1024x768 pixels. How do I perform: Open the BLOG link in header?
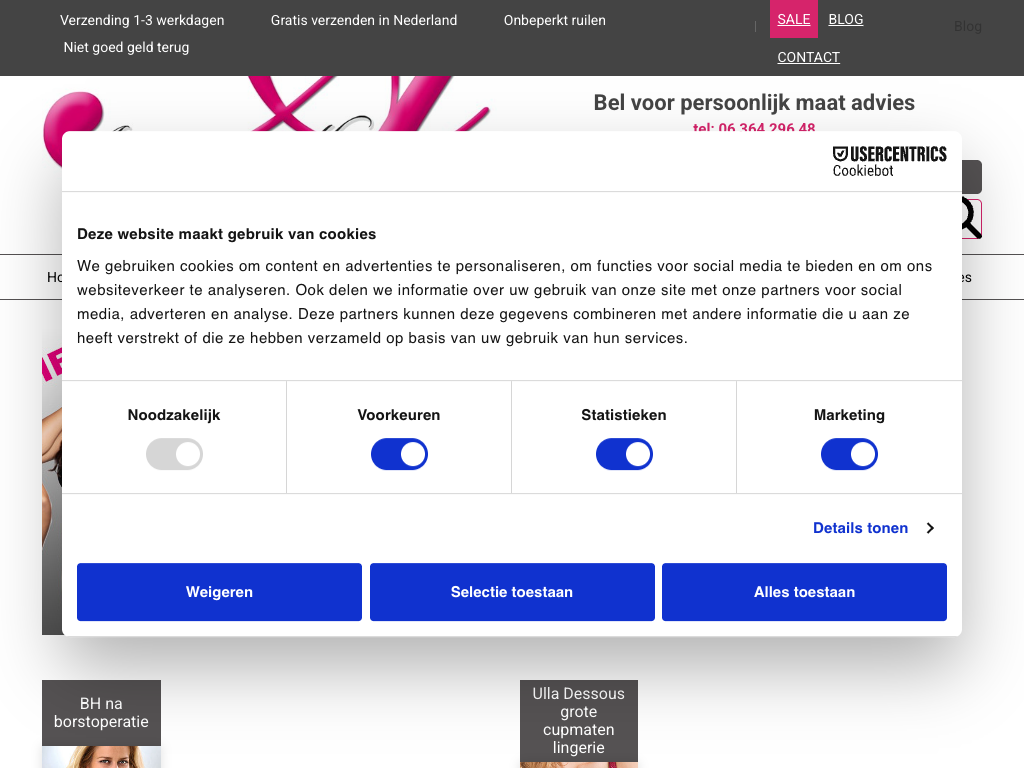point(846,19)
